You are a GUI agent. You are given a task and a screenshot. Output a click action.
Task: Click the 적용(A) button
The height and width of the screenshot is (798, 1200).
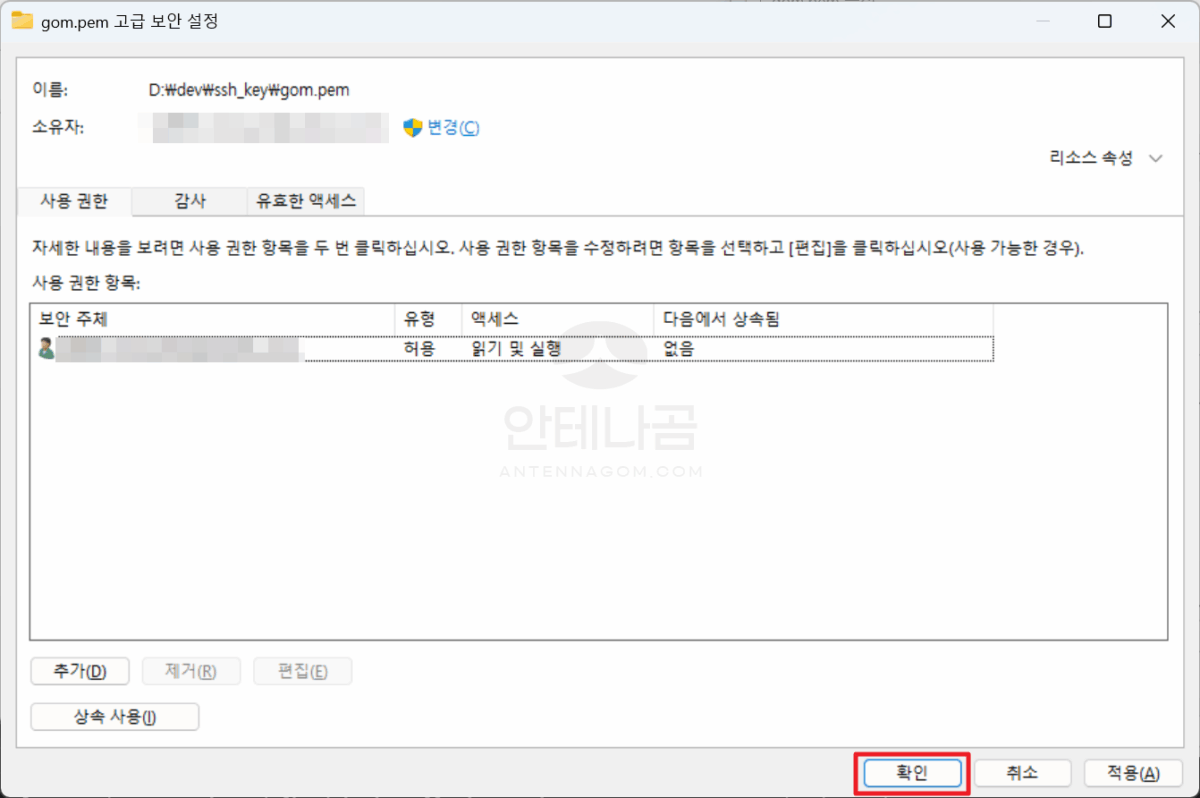coord(1133,773)
